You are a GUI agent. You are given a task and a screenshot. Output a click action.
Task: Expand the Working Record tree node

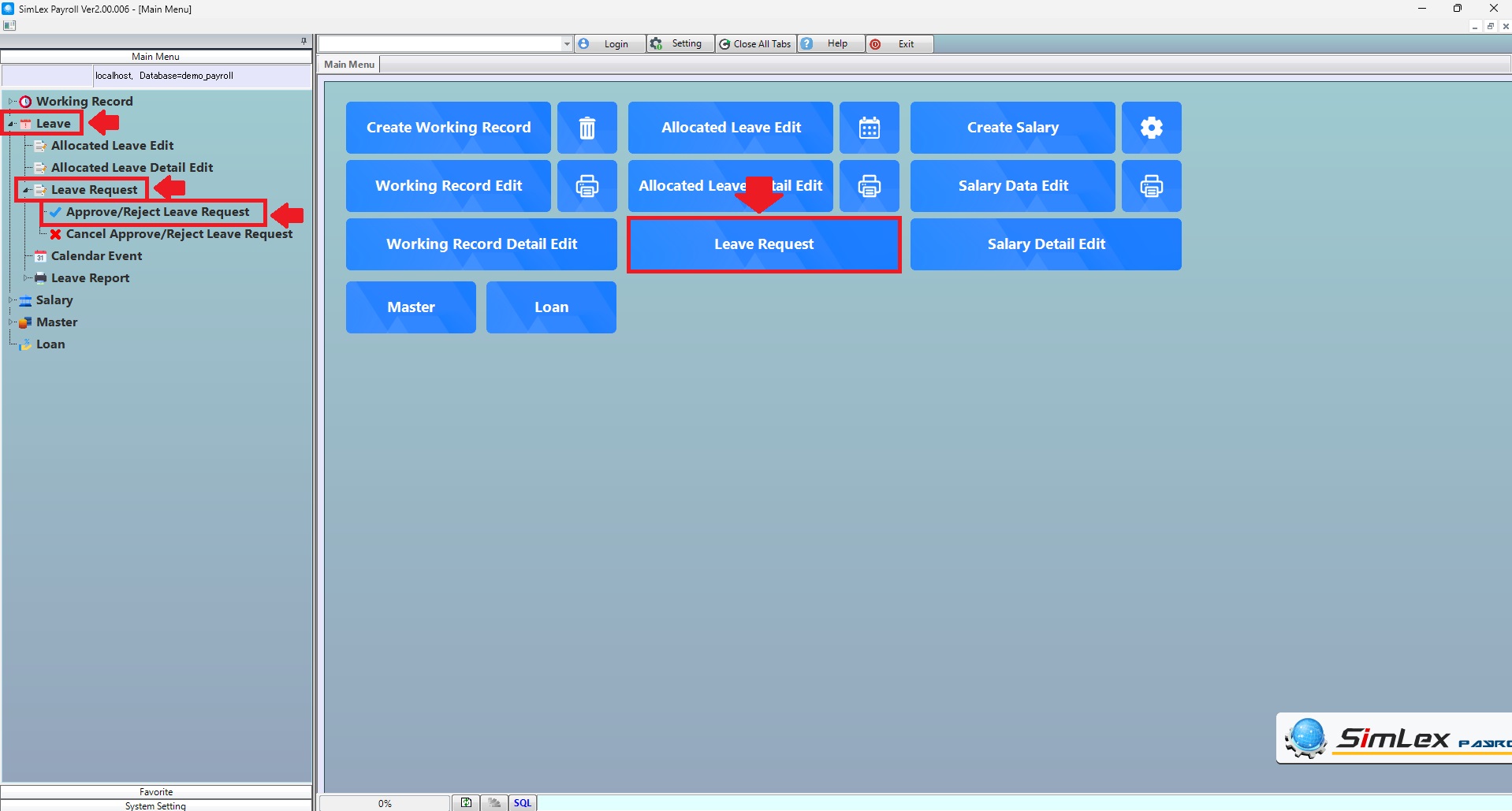(11, 102)
